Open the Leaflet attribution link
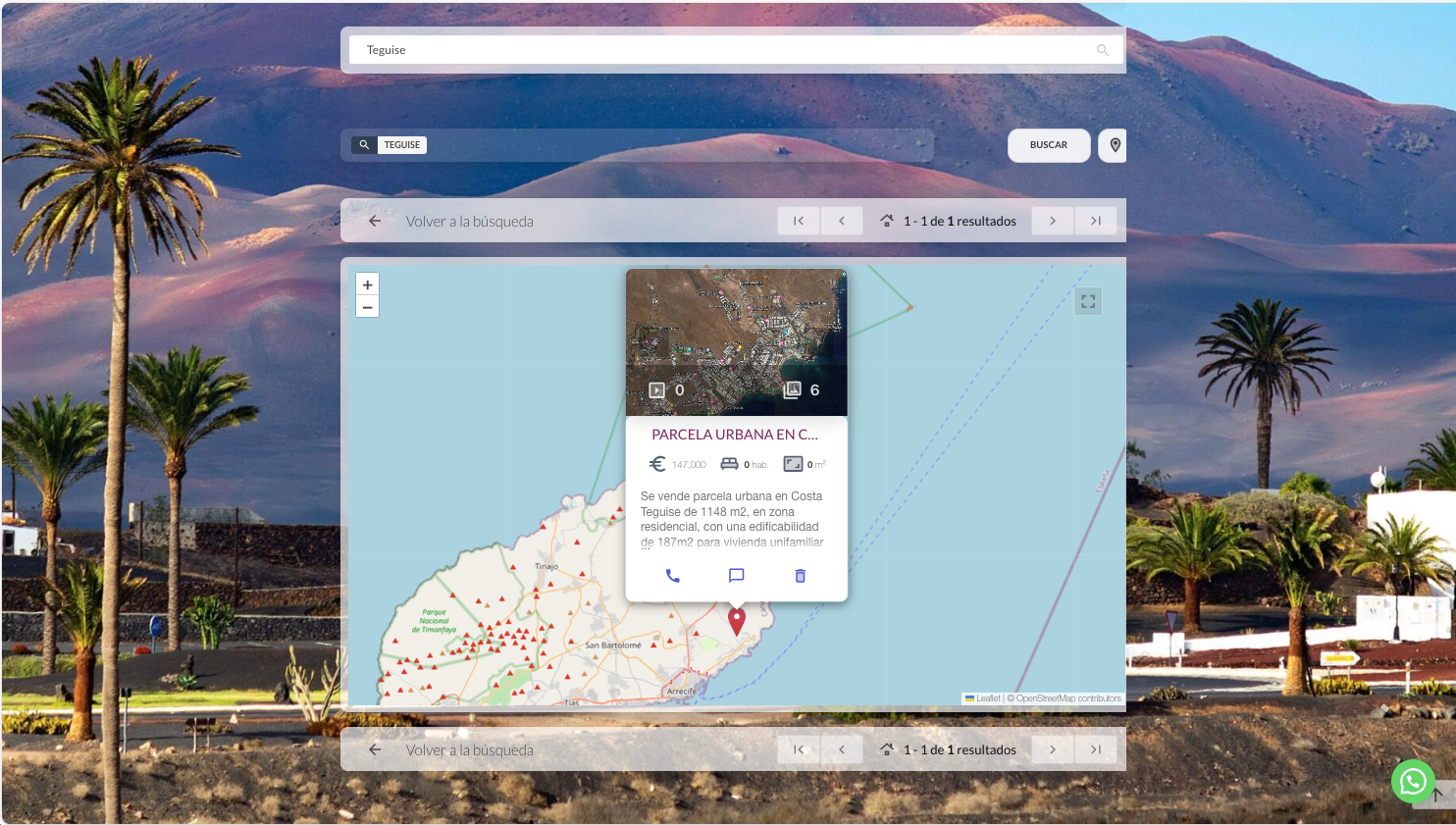The height and width of the screenshot is (825, 1456). (983, 698)
